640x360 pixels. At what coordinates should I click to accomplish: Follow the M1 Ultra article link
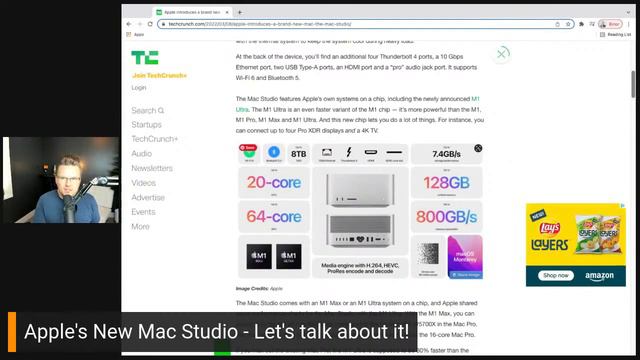coord(476,99)
